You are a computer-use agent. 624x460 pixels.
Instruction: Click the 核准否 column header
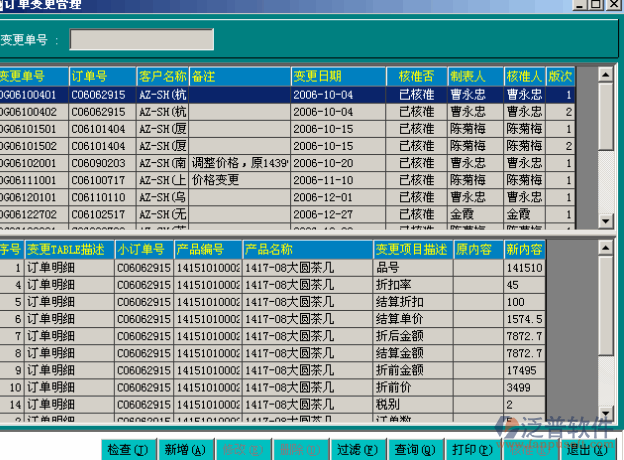click(416, 76)
